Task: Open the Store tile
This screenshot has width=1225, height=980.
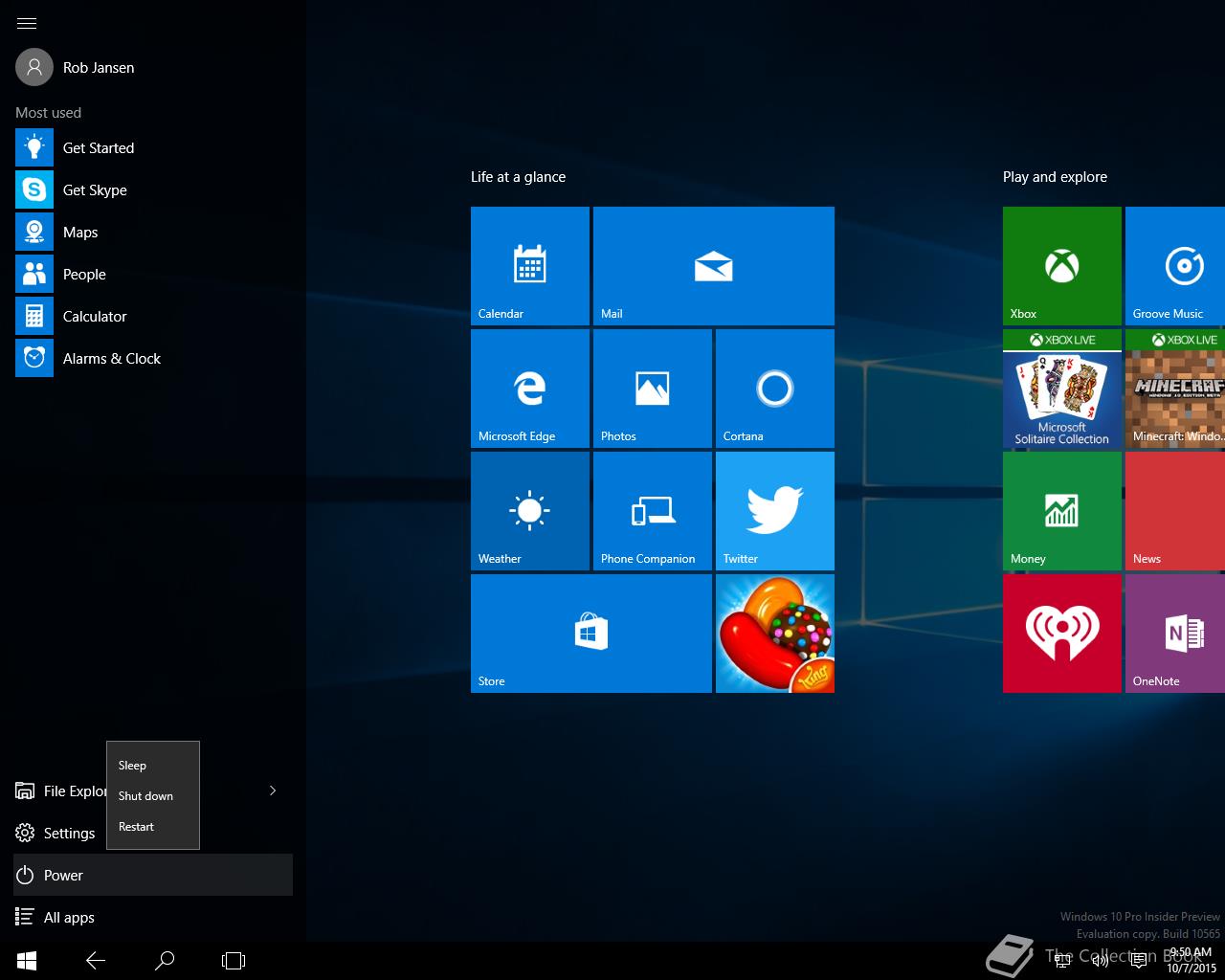Action: (x=591, y=634)
